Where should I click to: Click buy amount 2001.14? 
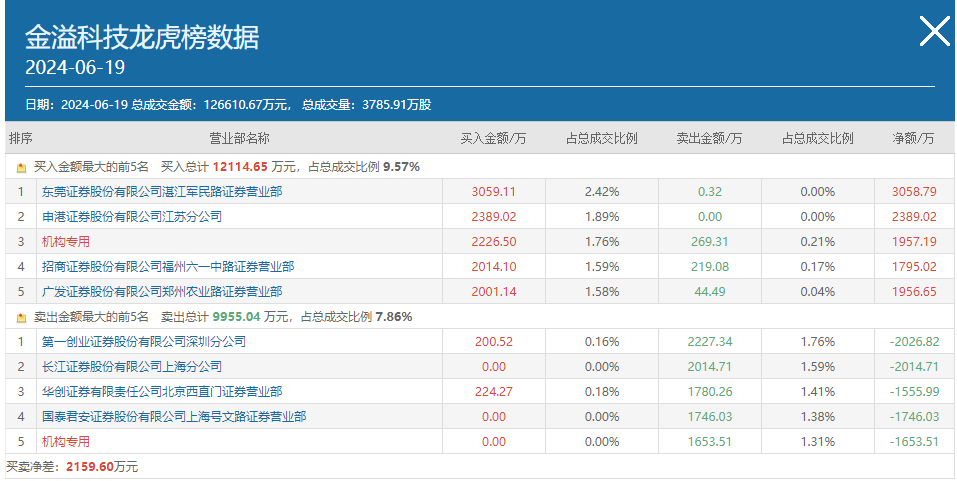494,292
